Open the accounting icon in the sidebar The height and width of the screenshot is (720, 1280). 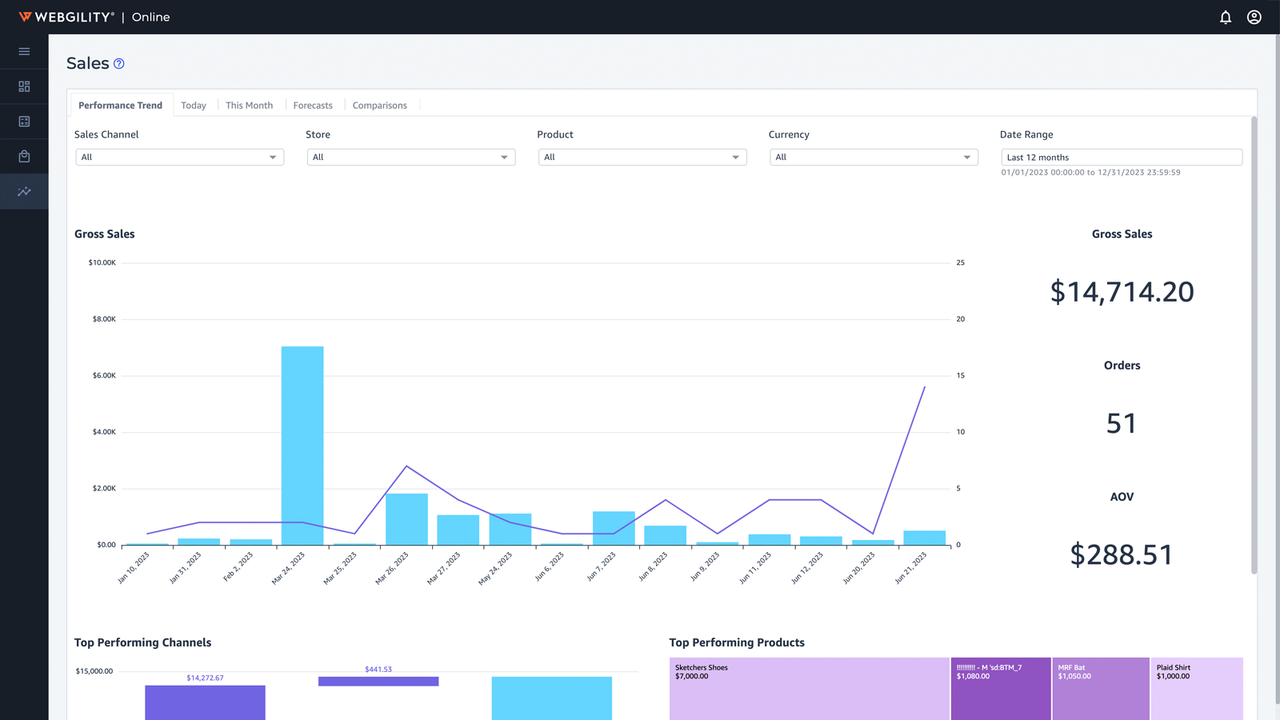(x=24, y=121)
